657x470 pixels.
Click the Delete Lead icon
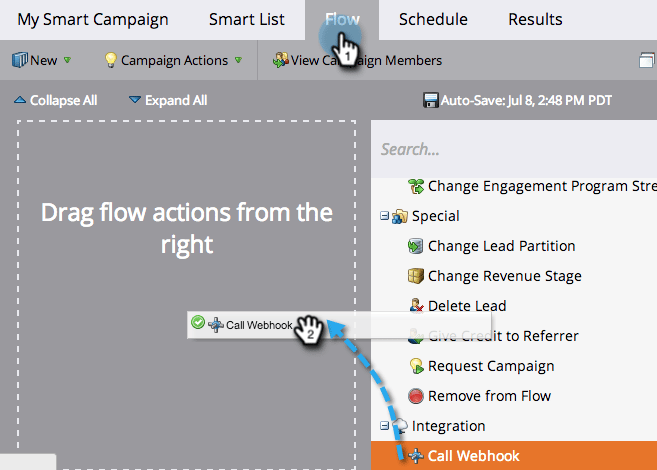(x=416, y=306)
